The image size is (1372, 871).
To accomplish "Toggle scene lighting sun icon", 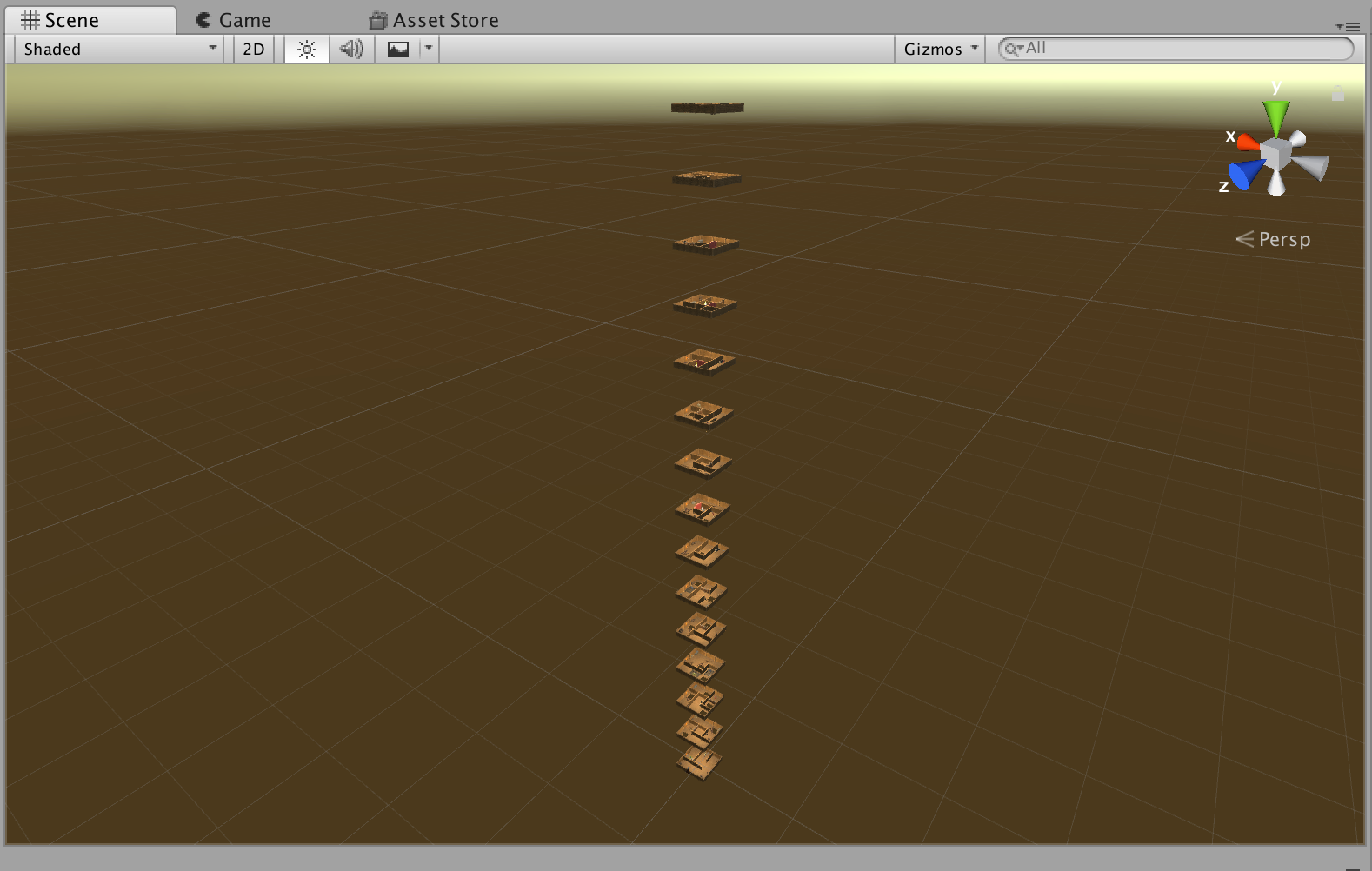I will (307, 50).
